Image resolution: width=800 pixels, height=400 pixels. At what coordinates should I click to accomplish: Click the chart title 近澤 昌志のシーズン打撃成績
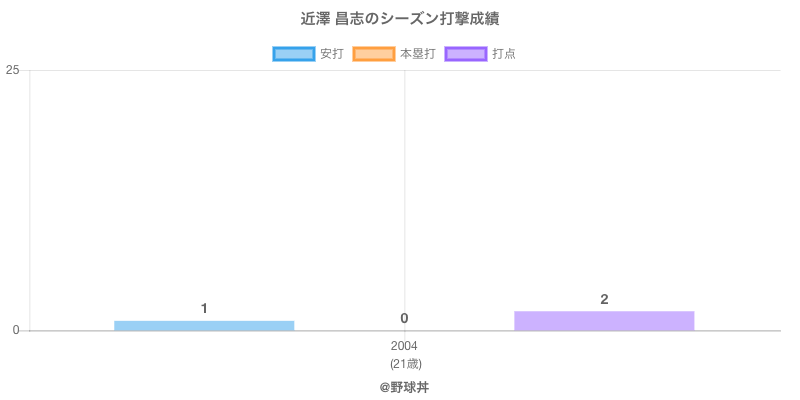click(x=400, y=19)
